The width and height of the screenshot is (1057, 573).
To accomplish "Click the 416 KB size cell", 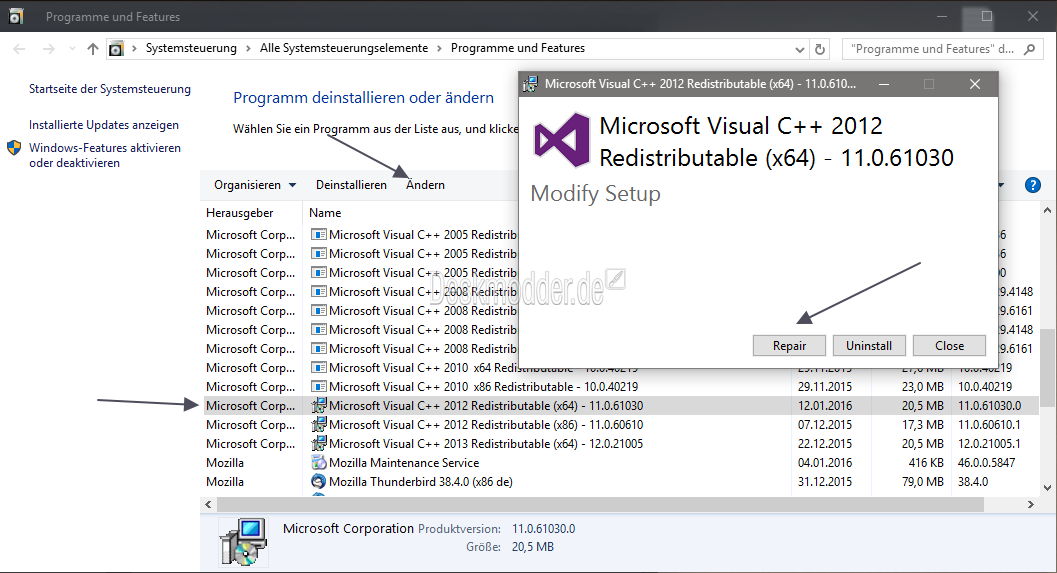I will click(926, 462).
